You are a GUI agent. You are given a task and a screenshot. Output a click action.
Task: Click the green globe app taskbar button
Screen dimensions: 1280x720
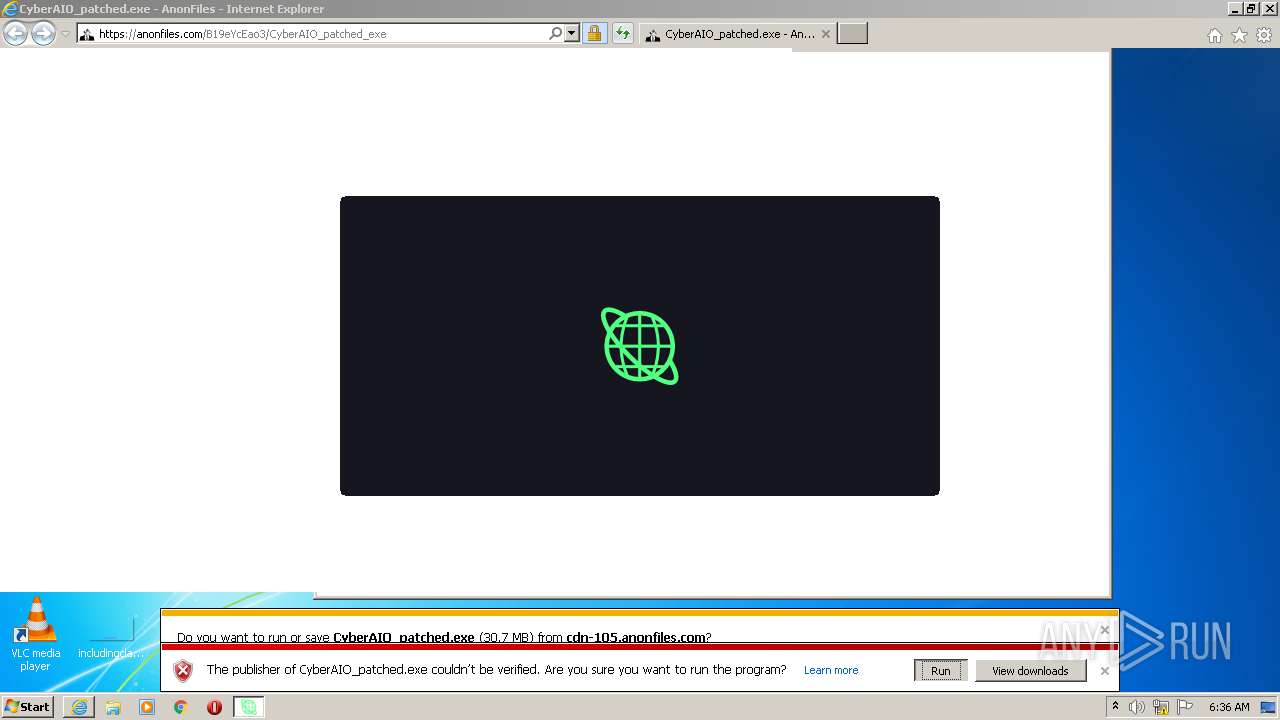[248, 707]
